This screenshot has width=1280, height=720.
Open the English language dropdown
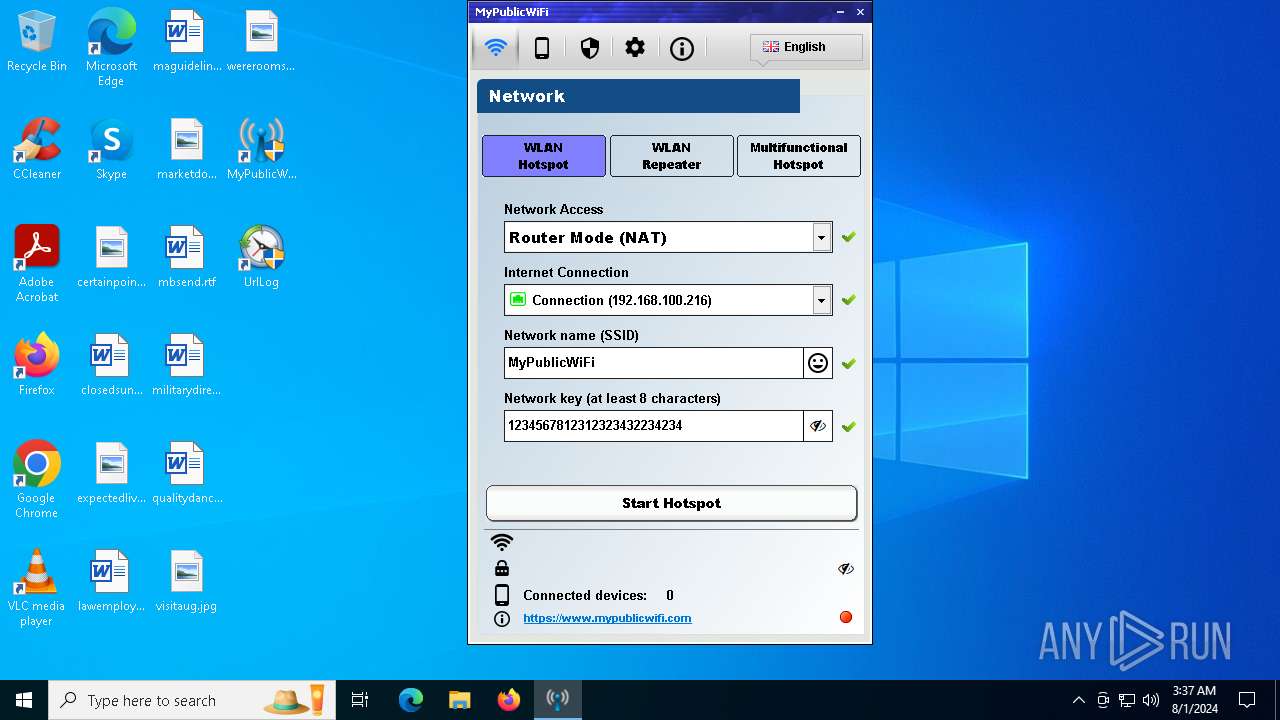coord(806,47)
